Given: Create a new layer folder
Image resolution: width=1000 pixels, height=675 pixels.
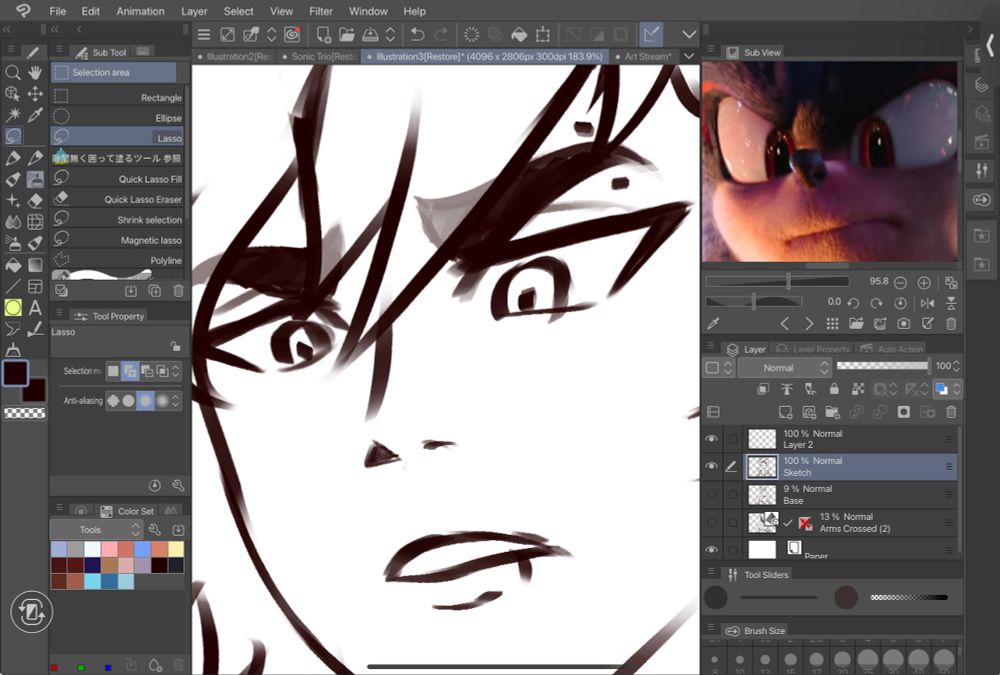Looking at the screenshot, I should tap(832, 412).
